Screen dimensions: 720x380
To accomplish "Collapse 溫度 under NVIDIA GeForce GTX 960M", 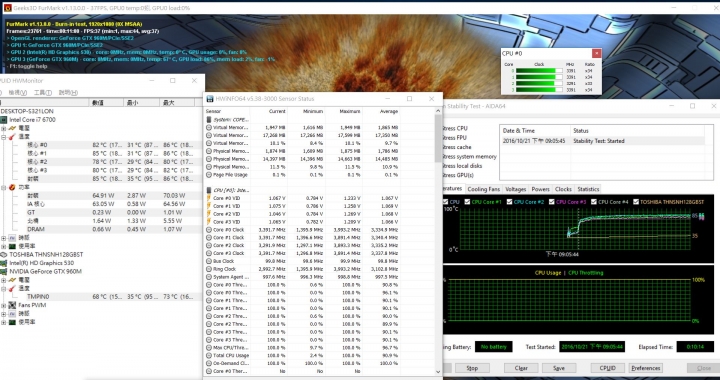I will (x=4, y=288).
